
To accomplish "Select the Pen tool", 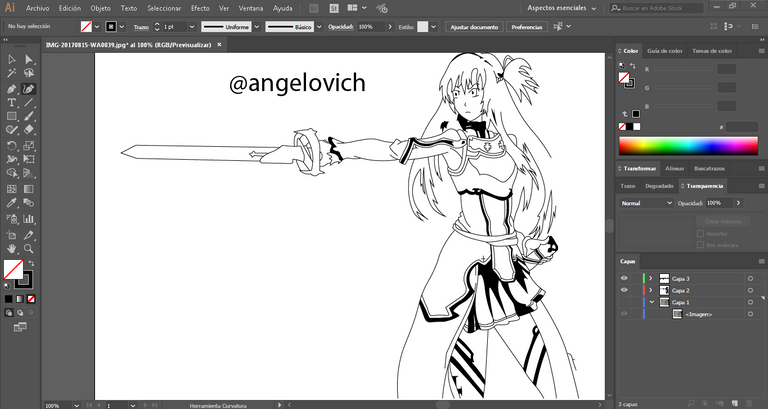I will tap(12, 88).
